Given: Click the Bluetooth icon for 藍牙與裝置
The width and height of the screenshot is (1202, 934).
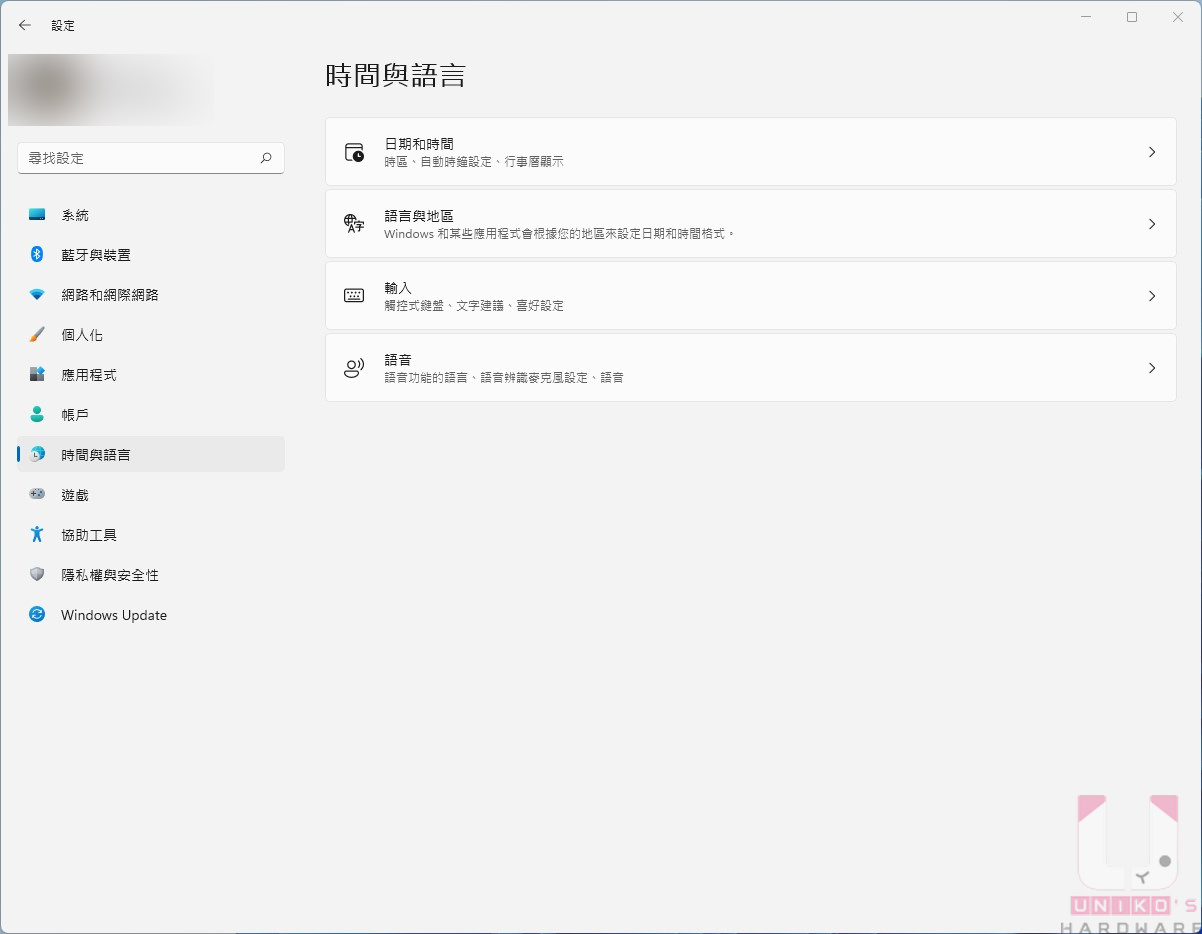Looking at the screenshot, I should (x=37, y=255).
